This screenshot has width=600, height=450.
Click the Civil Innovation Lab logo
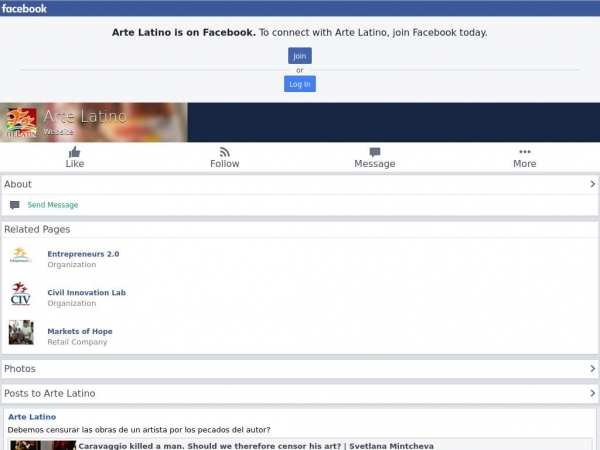[x=21, y=294]
